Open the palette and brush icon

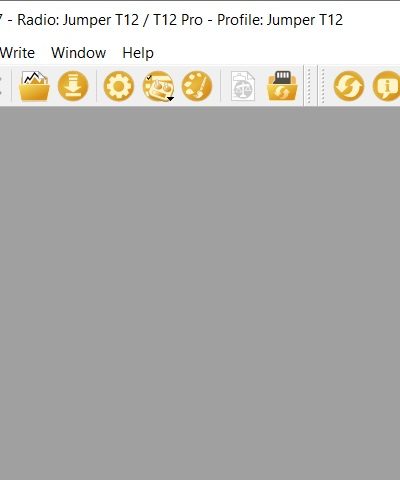click(x=197, y=86)
